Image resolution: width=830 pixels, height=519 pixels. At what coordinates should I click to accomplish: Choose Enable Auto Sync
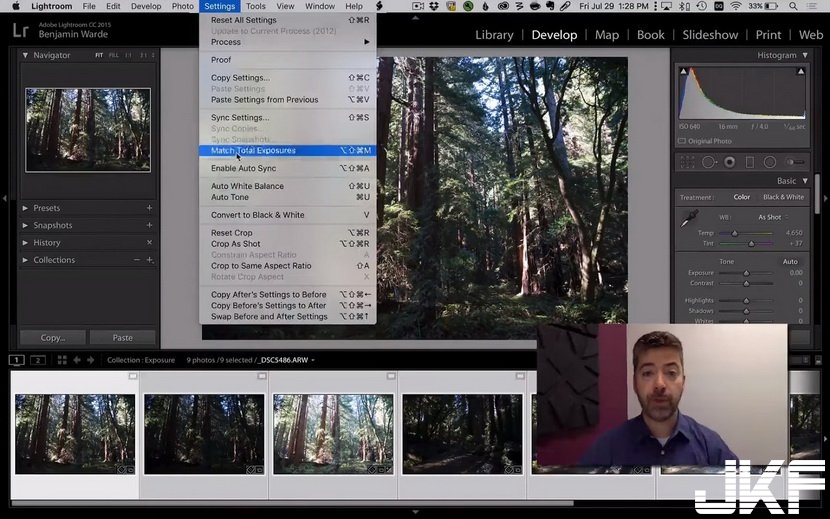[x=288, y=168]
